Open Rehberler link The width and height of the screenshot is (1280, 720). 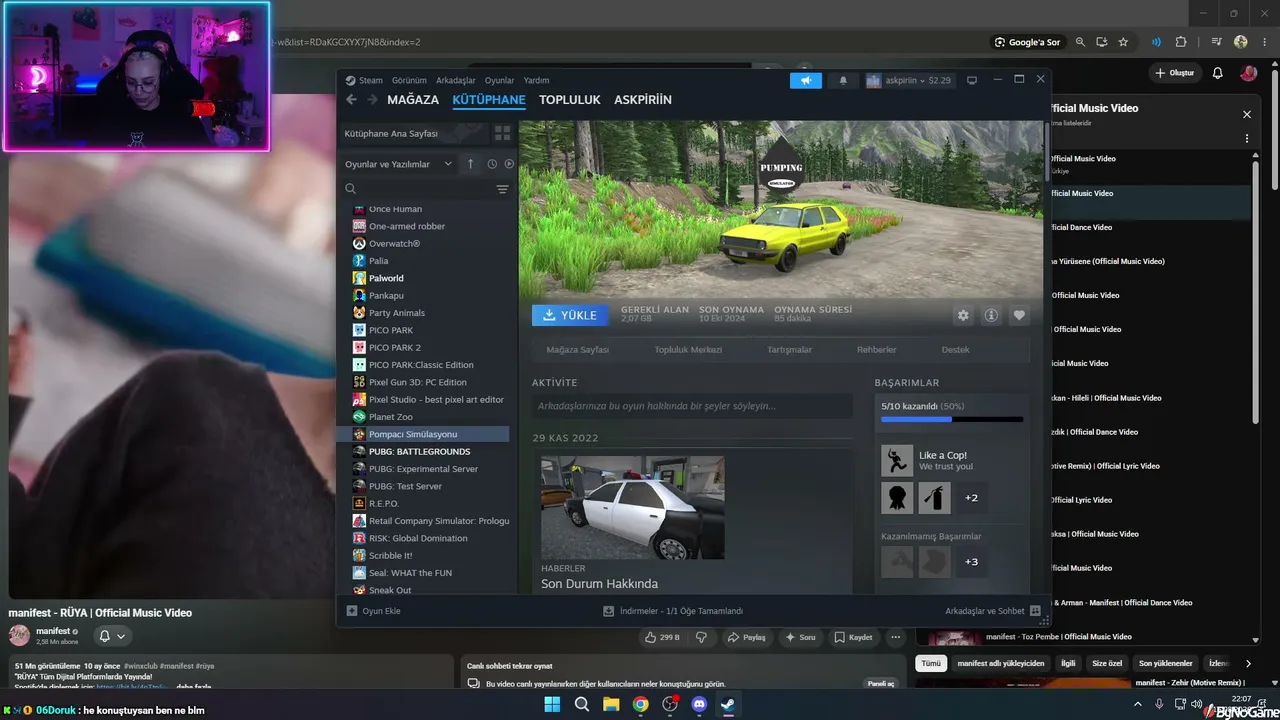click(x=876, y=350)
